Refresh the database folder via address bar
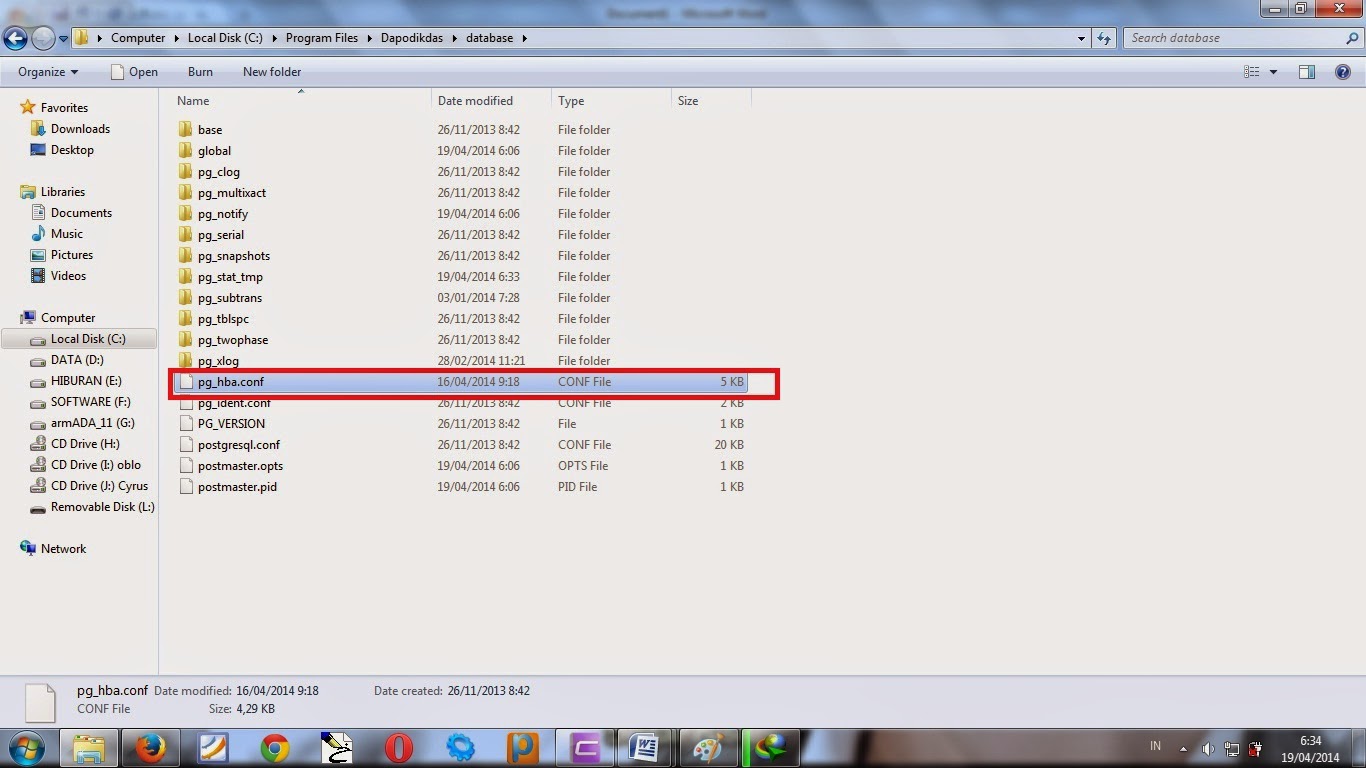The width and height of the screenshot is (1366, 768). point(1104,38)
